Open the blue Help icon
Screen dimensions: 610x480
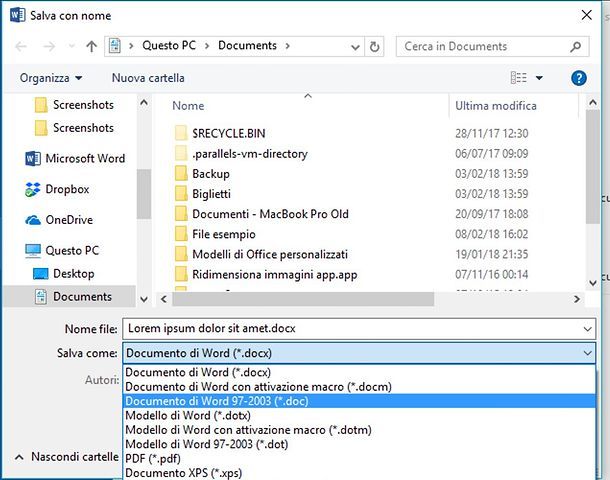coord(578,78)
